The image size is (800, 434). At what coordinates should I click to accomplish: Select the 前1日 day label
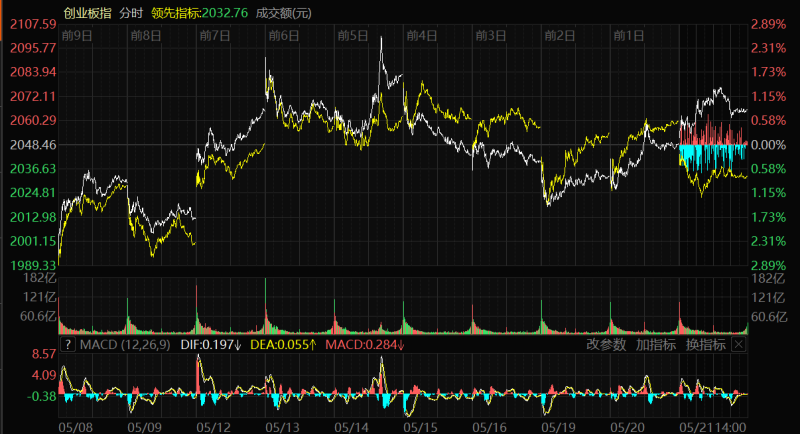[629, 36]
